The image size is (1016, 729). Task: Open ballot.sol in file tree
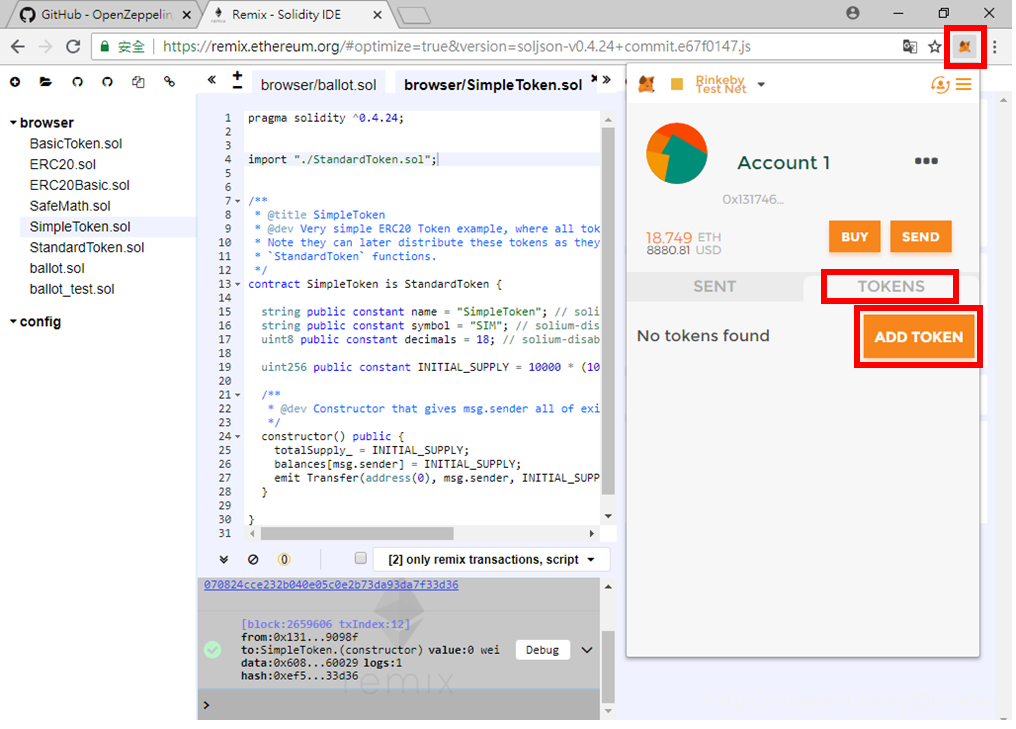pyautogui.click(x=57, y=268)
